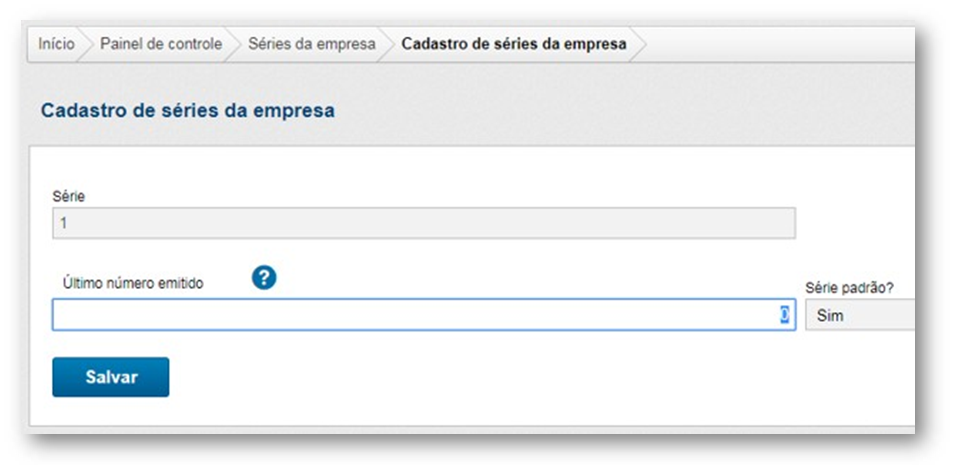Viewport: 954px width, 465px height.
Task: Click the value 1 in the Série field
Action: 63,223
